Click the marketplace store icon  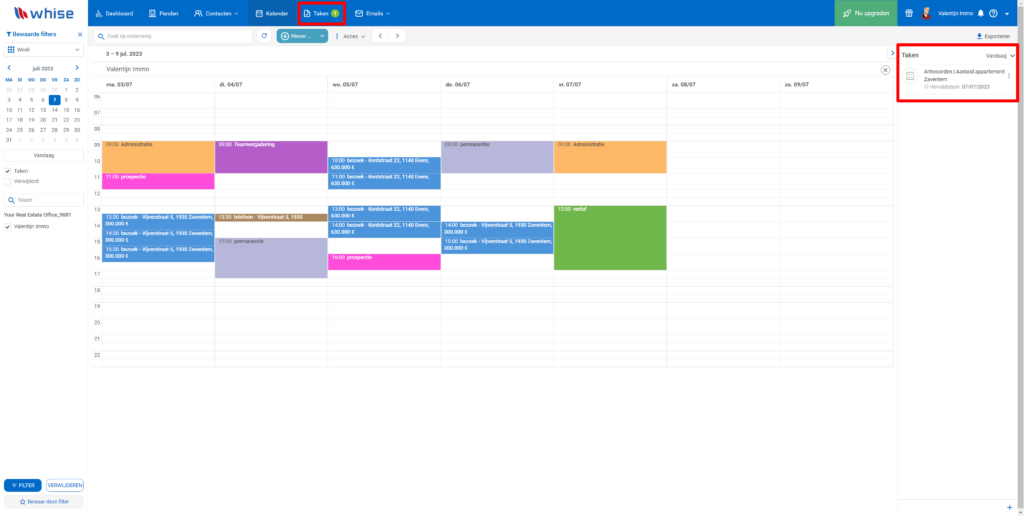907,13
